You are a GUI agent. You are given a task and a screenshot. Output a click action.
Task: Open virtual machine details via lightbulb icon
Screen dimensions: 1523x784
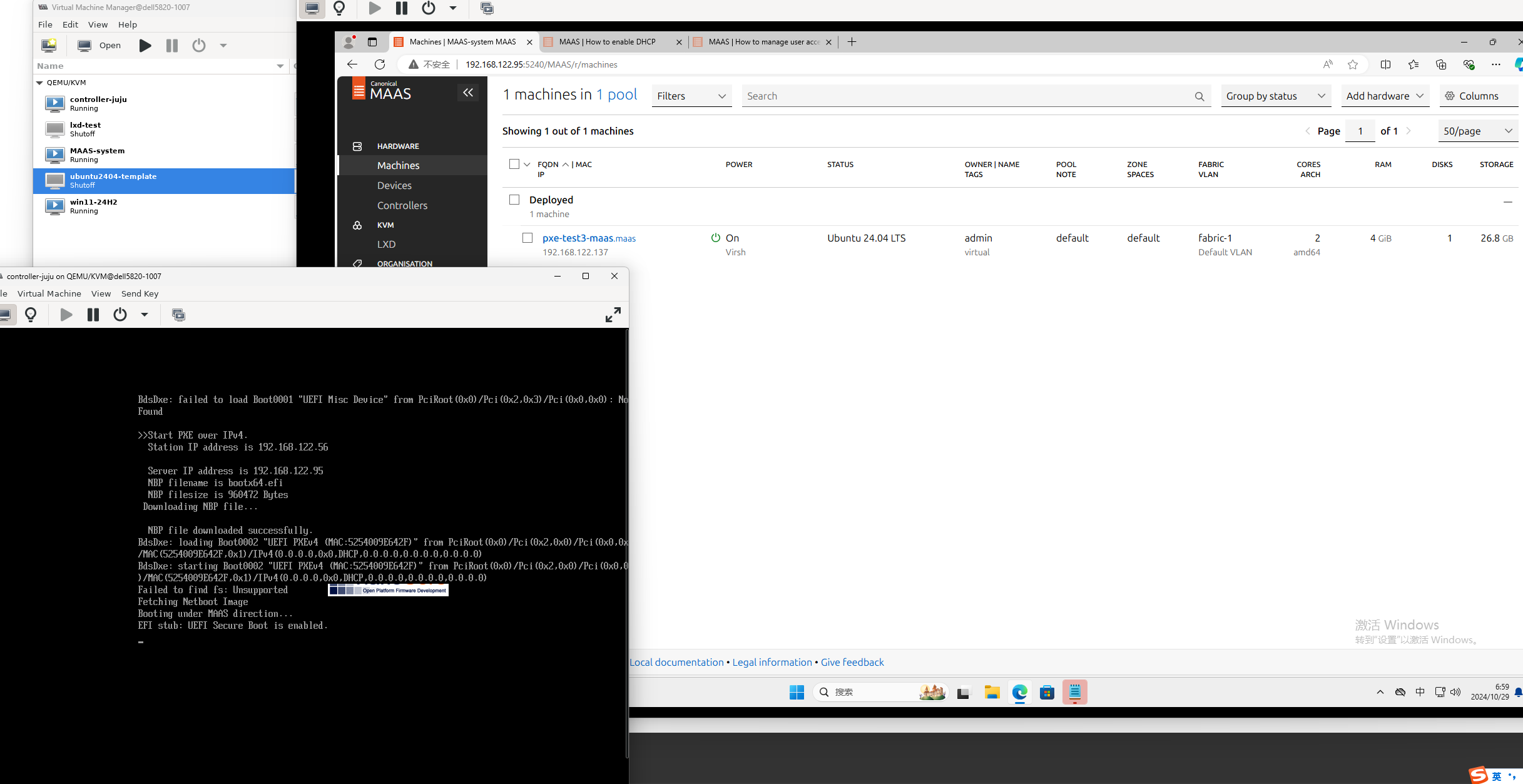[x=31, y=315]
